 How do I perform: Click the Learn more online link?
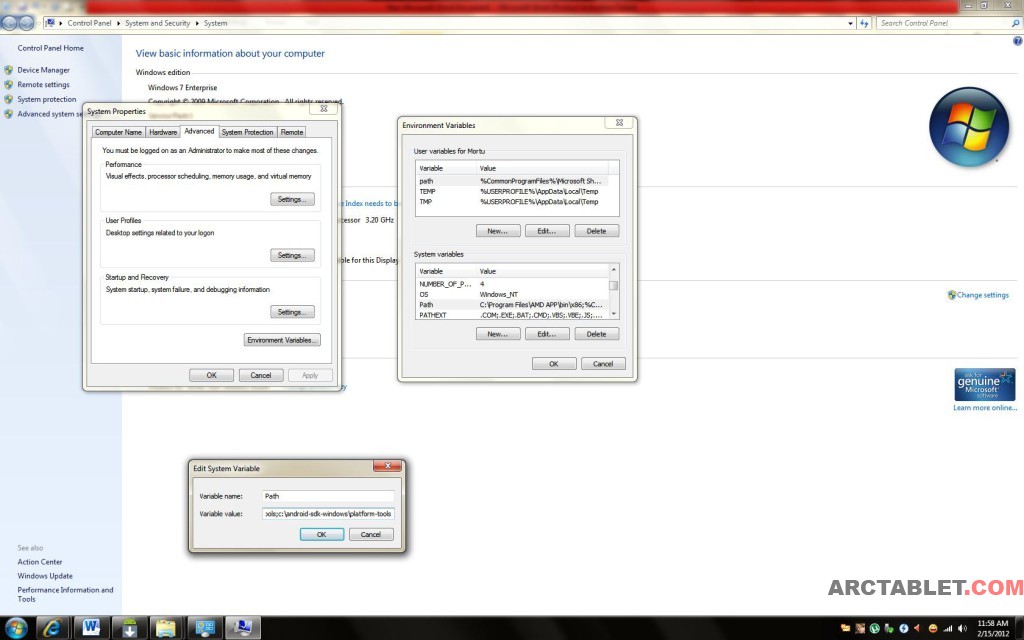(x=985, y=408)
